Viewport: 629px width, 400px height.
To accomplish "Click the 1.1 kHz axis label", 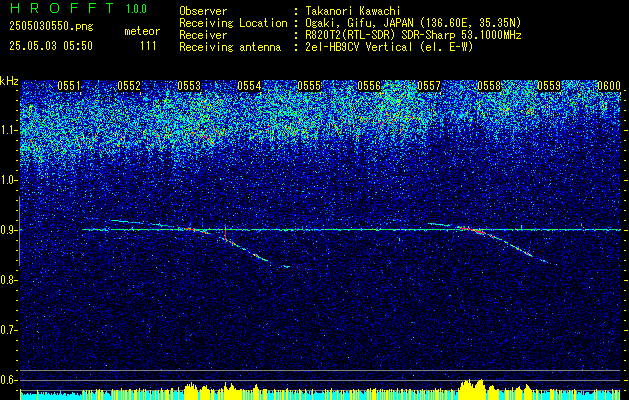I will tap(9, 130).
